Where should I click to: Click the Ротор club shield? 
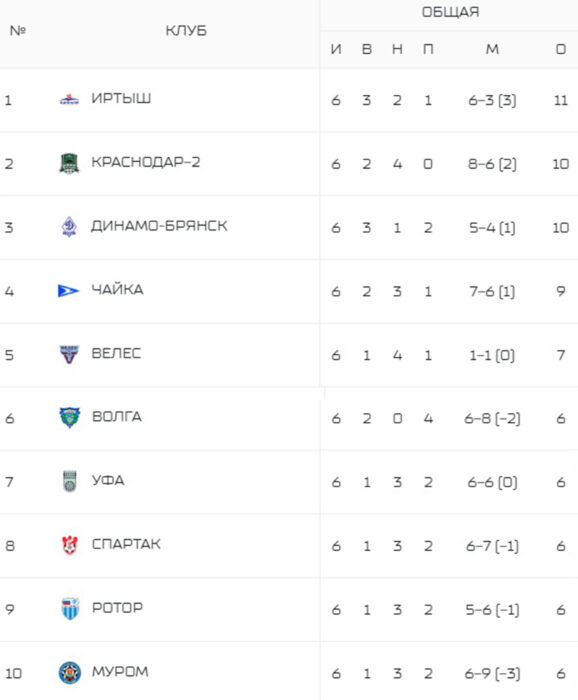coord(70,609)
